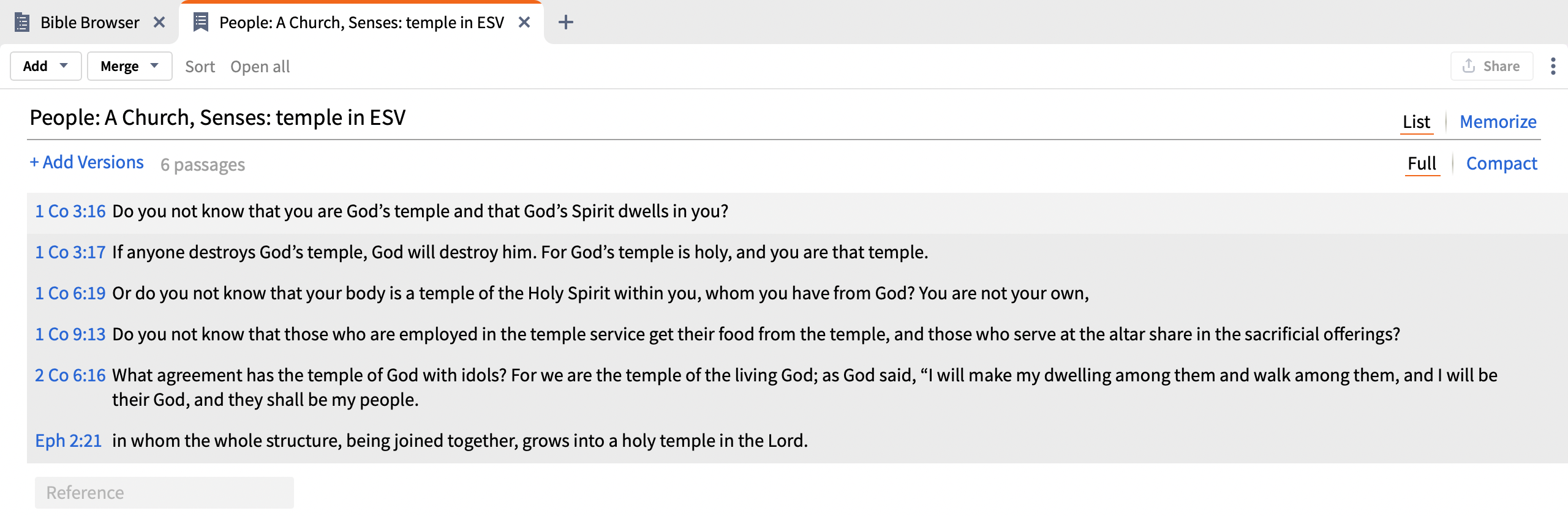This screenshot has width=1568, height=516.
Task: Open the 1 Co 6:19 reference
Action: click(x=70, y=293)
